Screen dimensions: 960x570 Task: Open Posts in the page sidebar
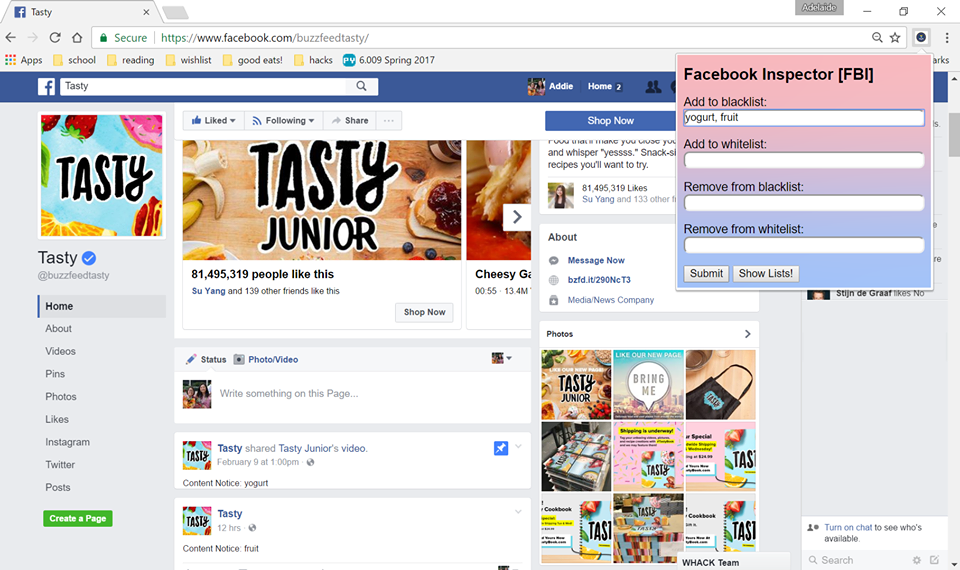point(58,487)
